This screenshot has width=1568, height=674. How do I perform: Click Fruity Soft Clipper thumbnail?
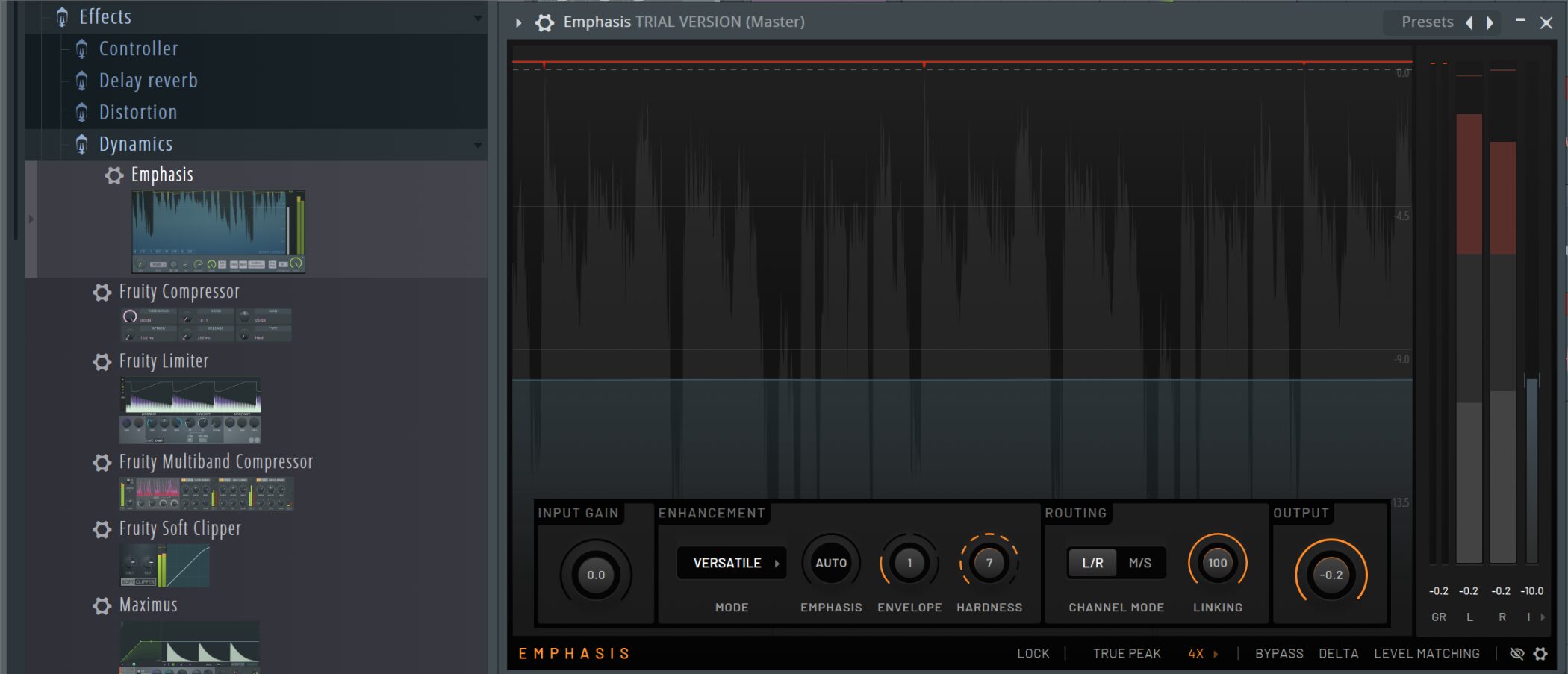(164, 566)
